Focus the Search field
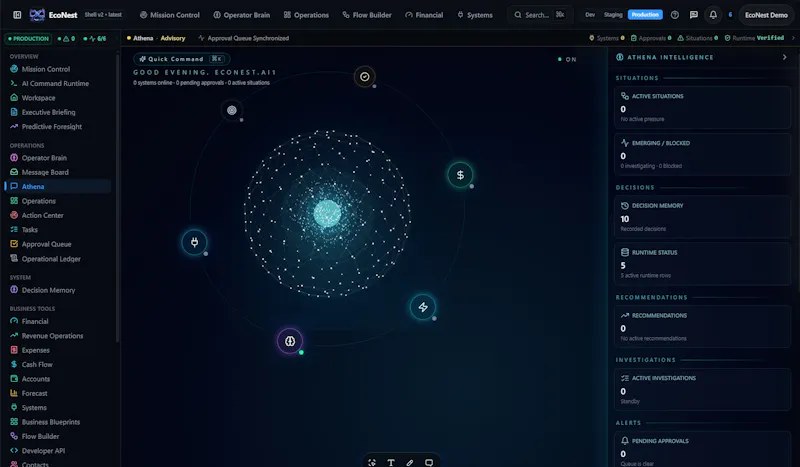 [x=540, y=15]
